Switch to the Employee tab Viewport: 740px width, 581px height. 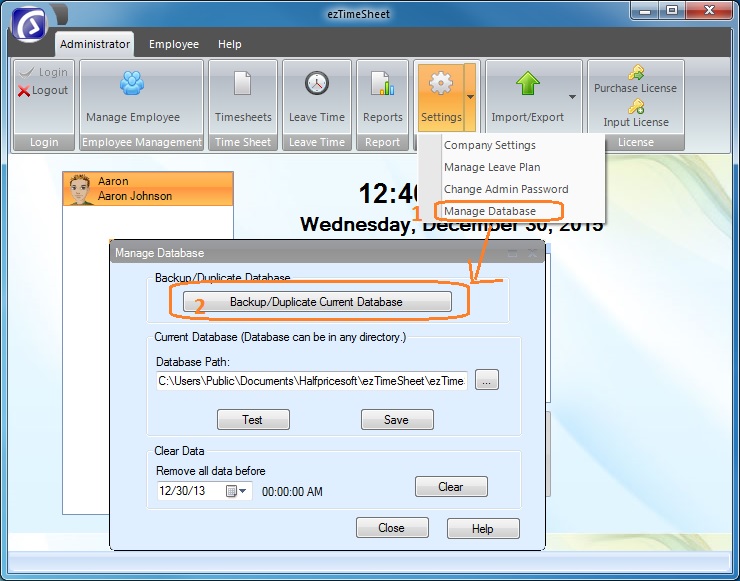[x=174, y=44]
